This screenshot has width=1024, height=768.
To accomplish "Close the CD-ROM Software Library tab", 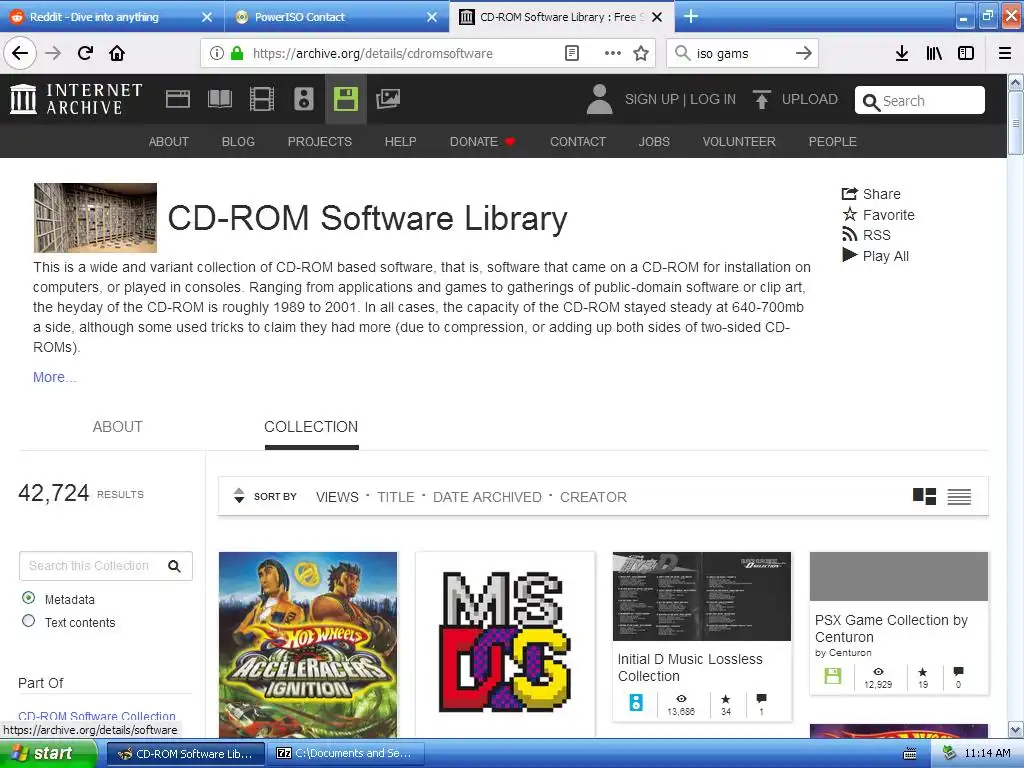I will point(658,17).
